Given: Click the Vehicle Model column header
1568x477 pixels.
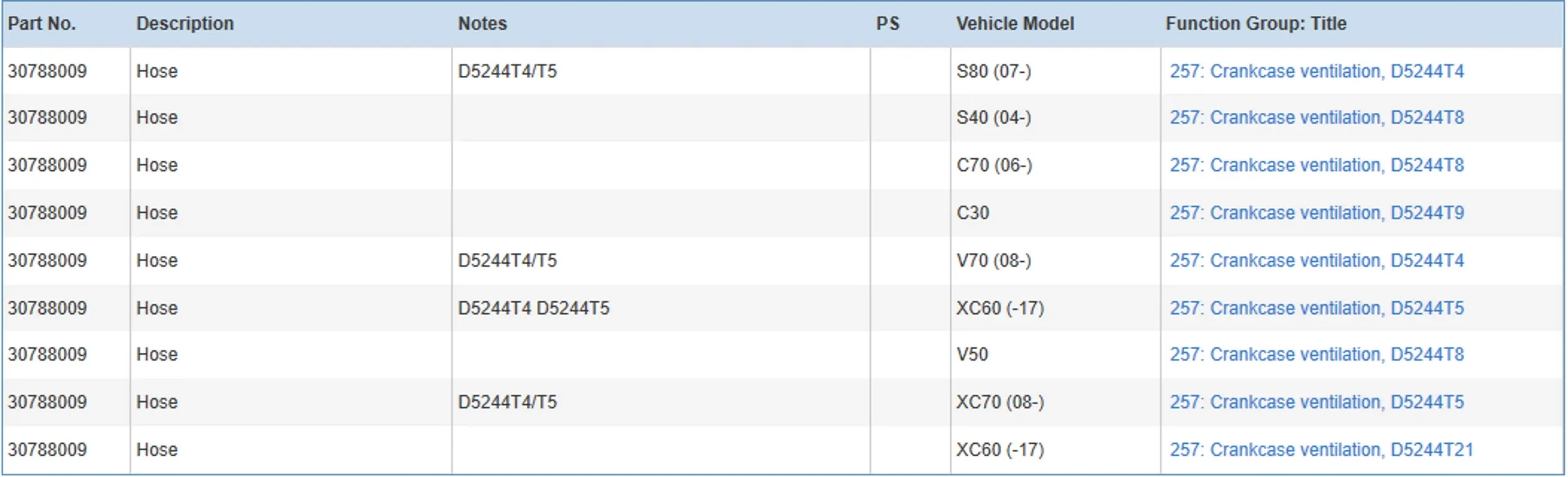Looking at the screenshot, I should pyautogui.click(x=1015, y=24).
